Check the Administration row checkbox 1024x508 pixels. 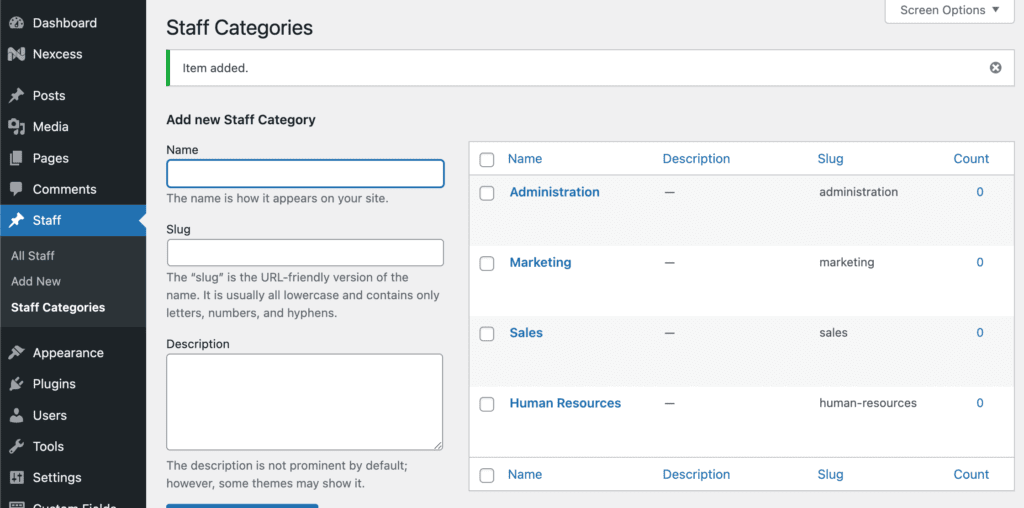point(487,193)
